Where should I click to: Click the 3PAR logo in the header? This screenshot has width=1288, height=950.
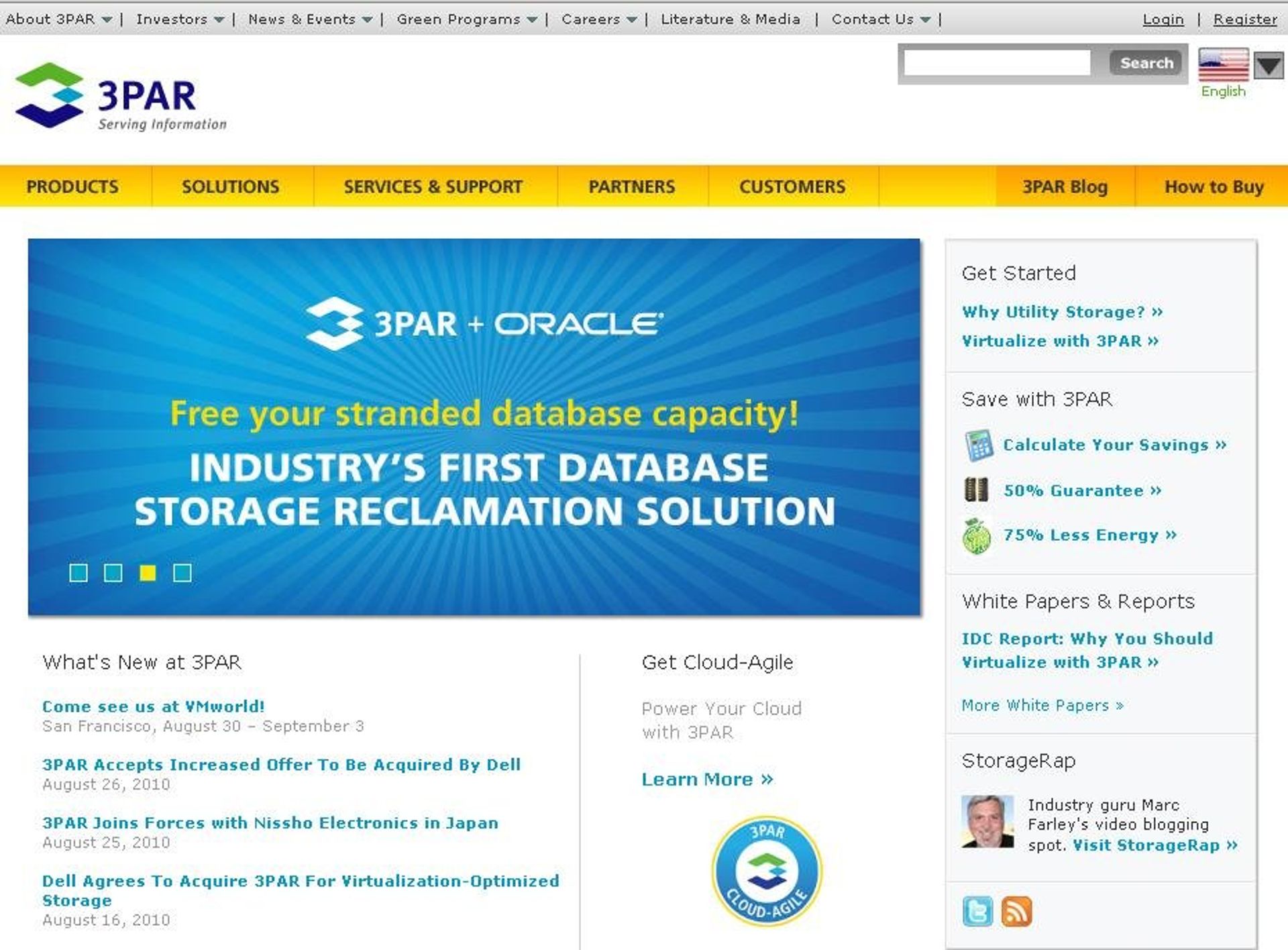click(x=121, y=97)
